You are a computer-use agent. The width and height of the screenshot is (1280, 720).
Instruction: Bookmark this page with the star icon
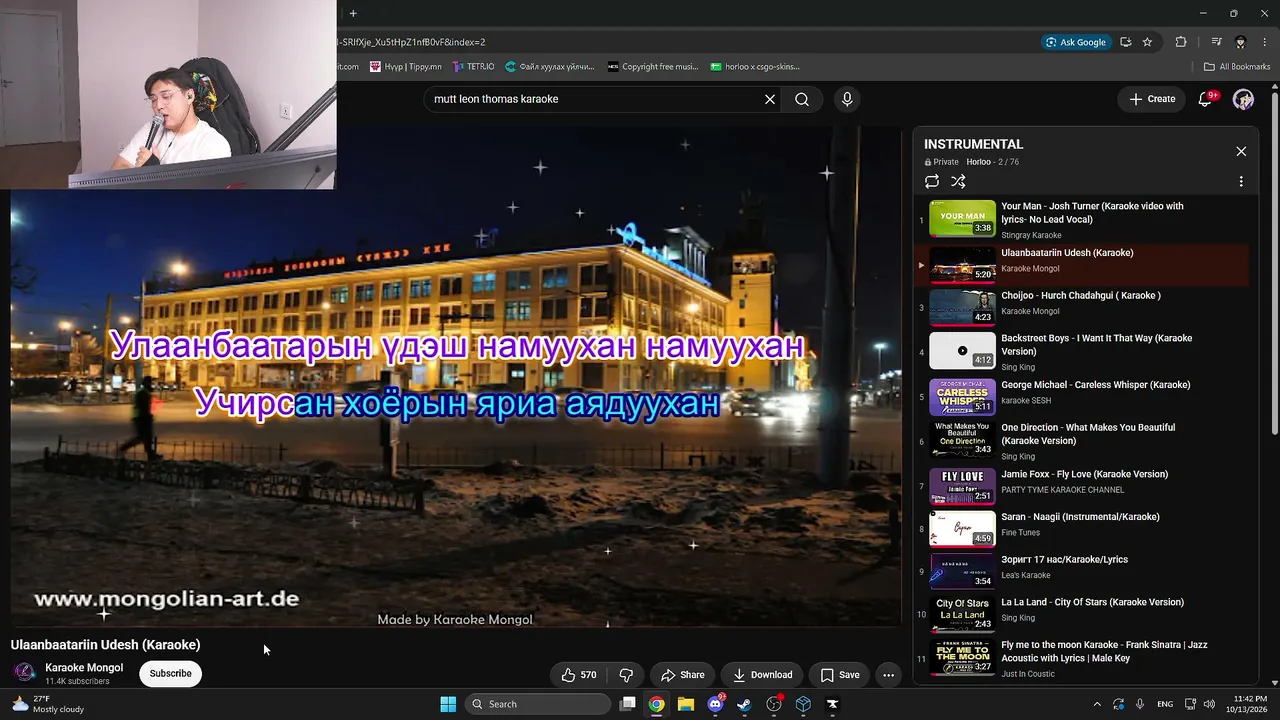pyautogui.click(x=1147, y=42)
